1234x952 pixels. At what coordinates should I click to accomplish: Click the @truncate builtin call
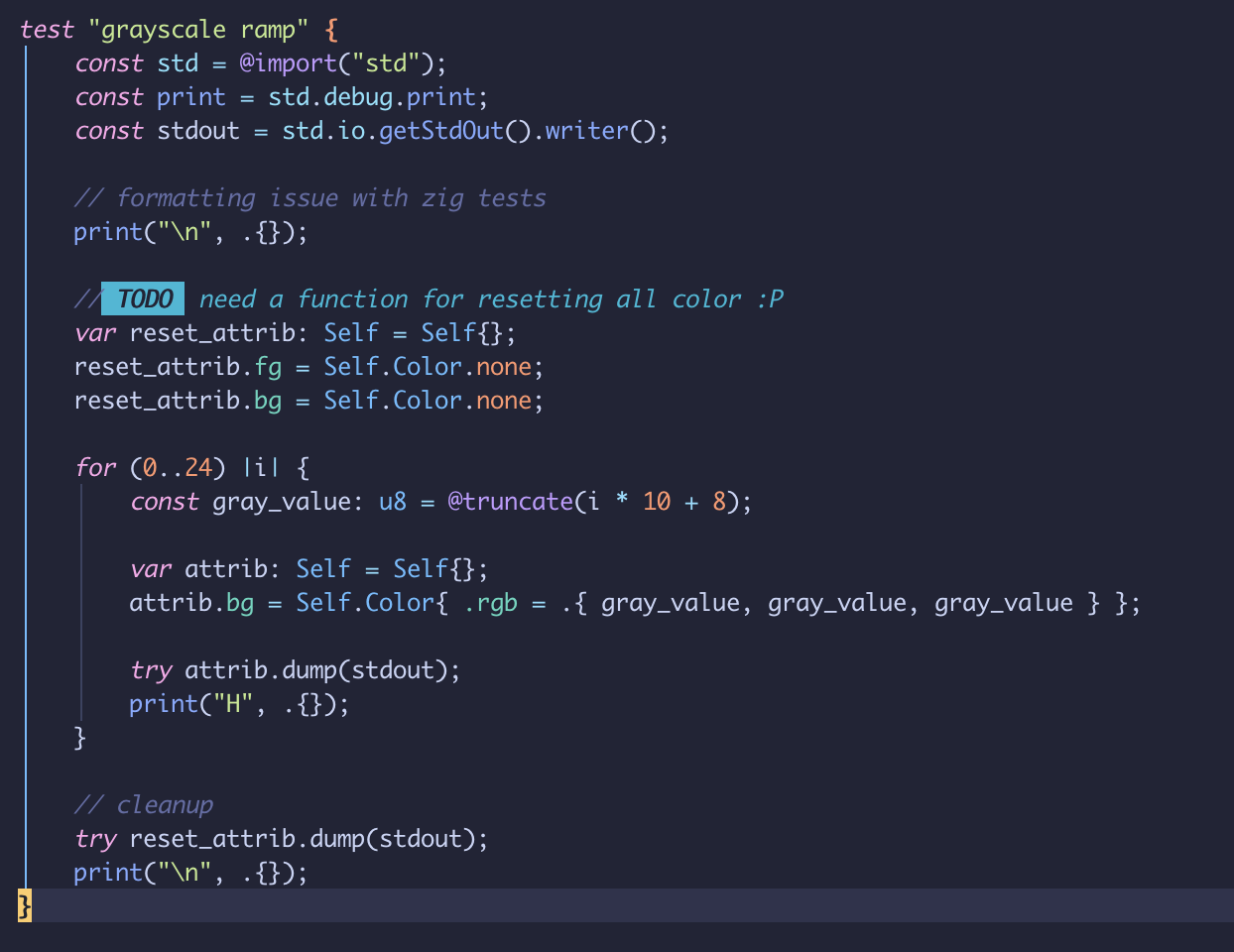coord(510,502)
